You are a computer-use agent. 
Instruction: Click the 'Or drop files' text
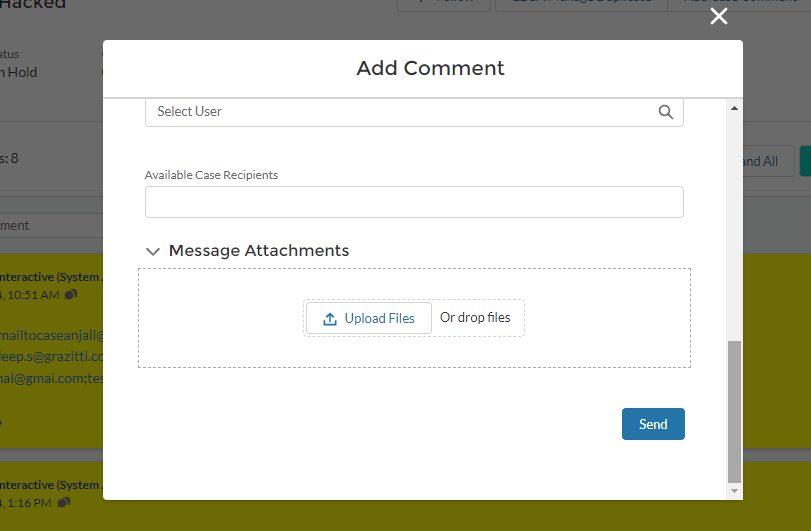tap(475, 318)
